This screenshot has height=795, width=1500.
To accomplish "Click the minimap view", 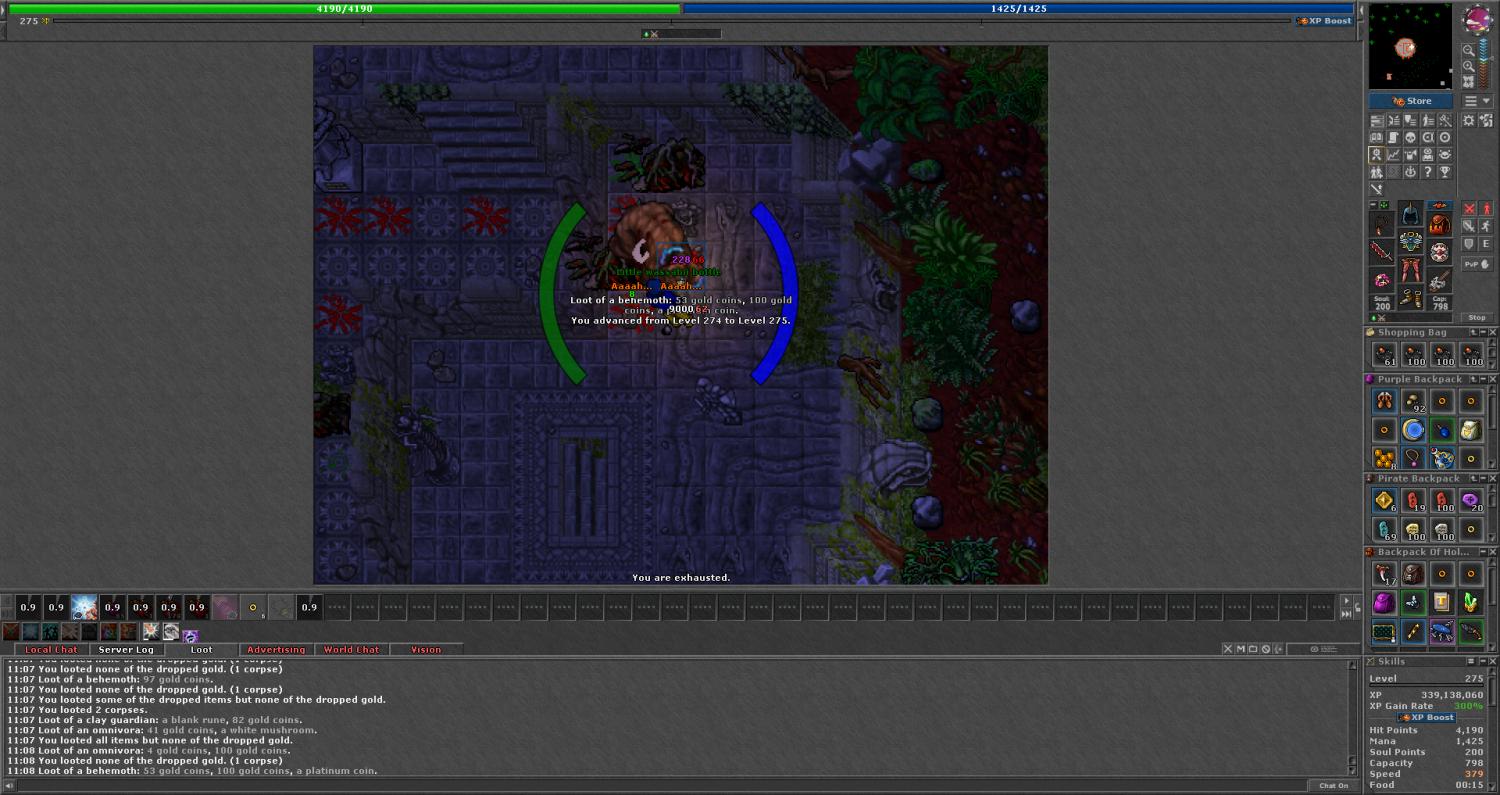I will 1410,46.
